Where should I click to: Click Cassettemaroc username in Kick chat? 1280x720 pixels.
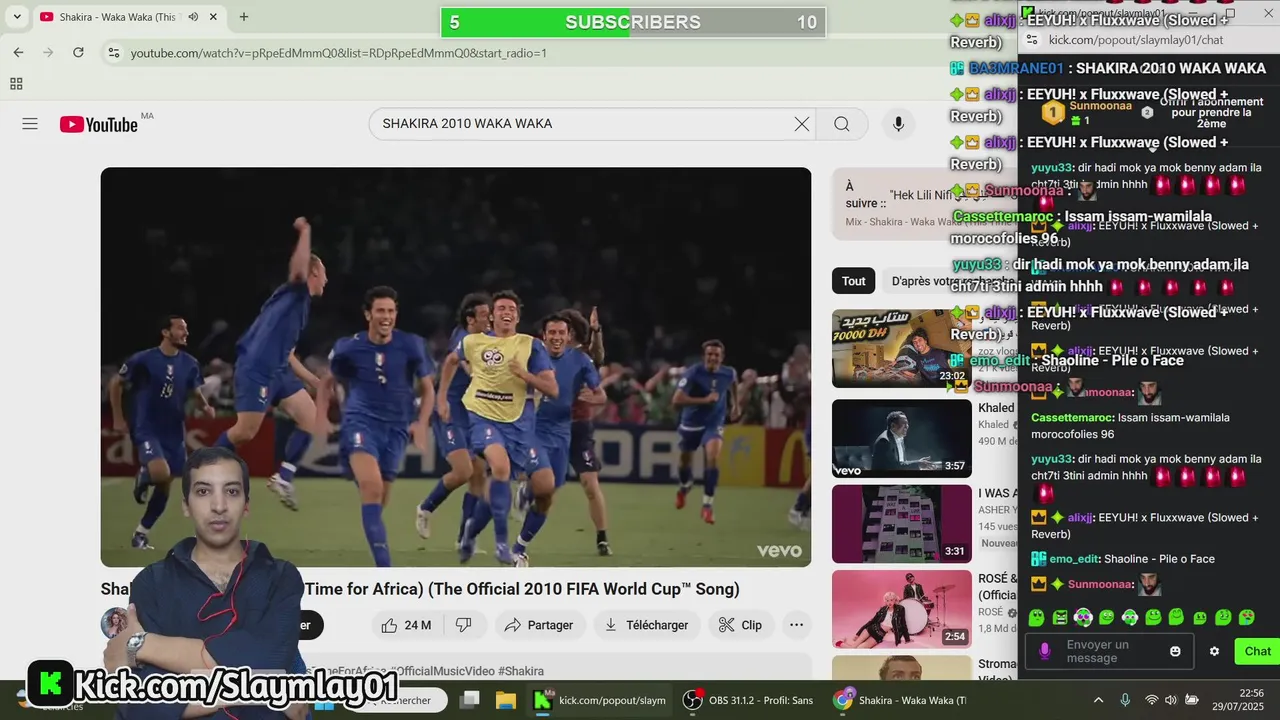[x=1073, y=418]
